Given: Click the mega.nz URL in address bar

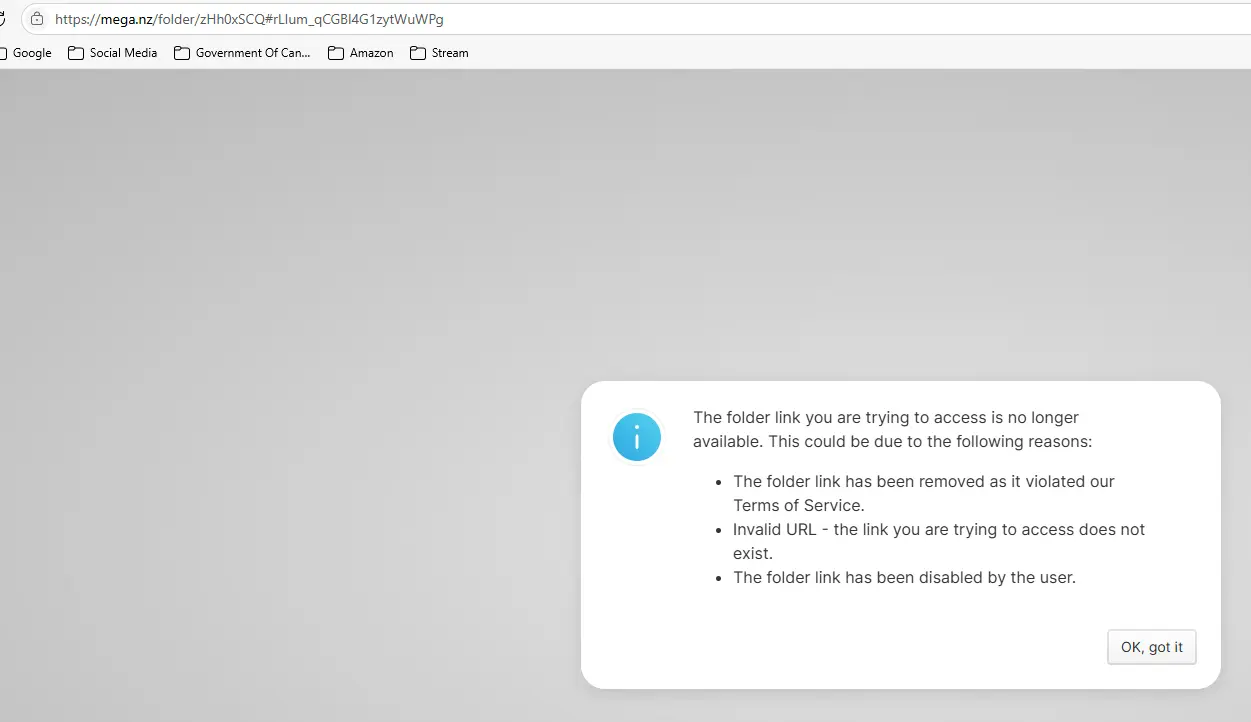Looking at the screenshot, I should click(249, 19).
